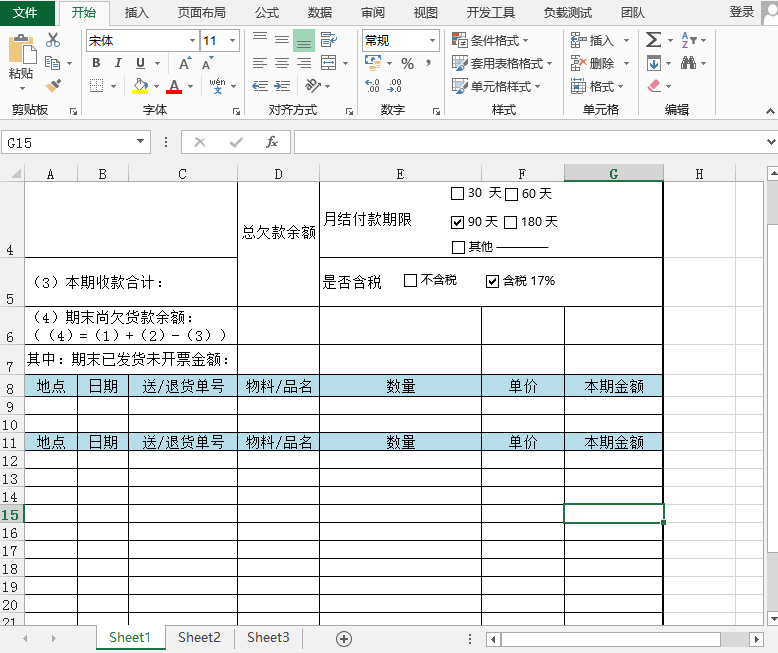Apply comma style
The width and height of the screenshot is (778, 653).
coord(428,64)
